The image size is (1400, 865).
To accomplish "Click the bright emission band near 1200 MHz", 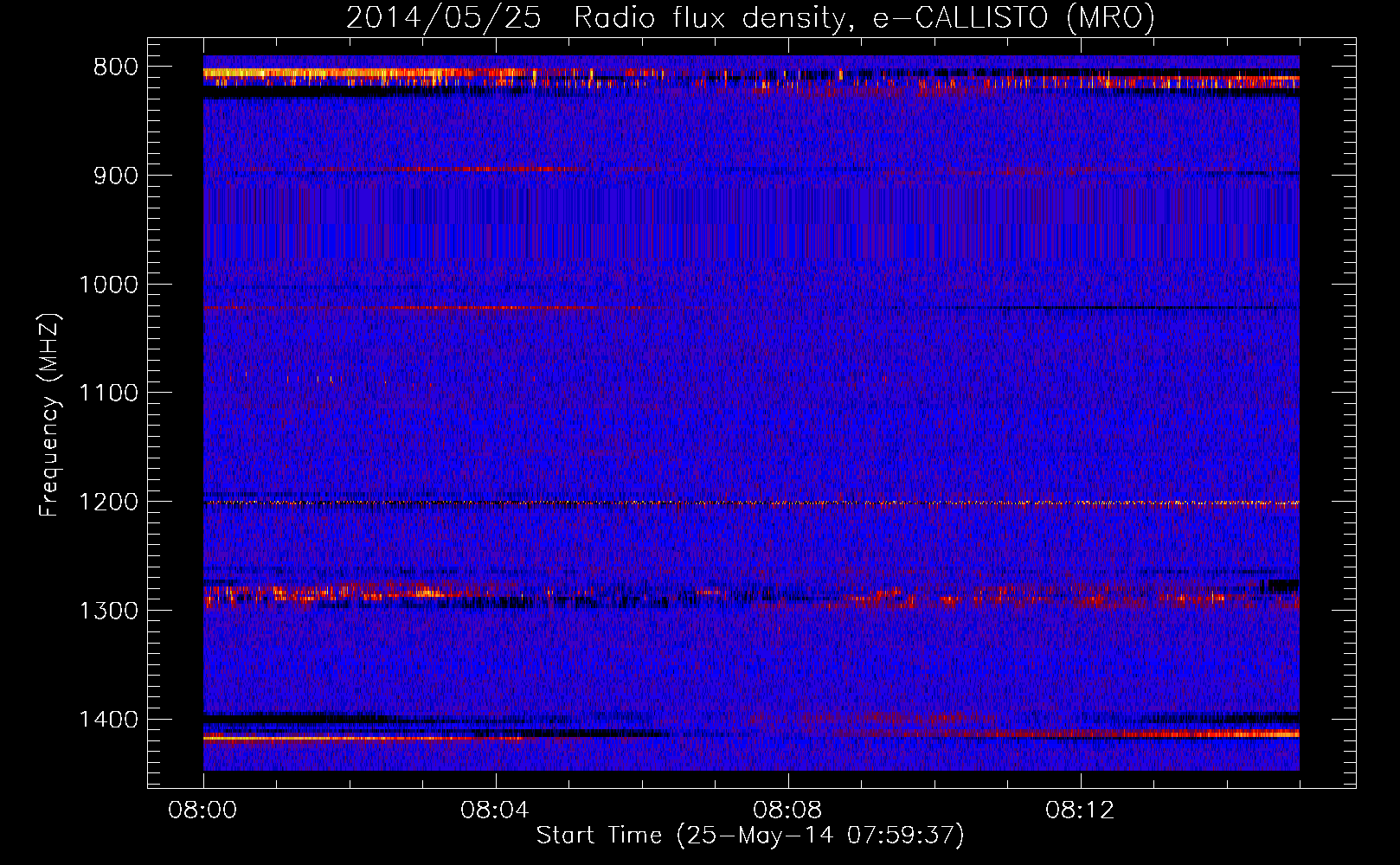I will 751,503.
